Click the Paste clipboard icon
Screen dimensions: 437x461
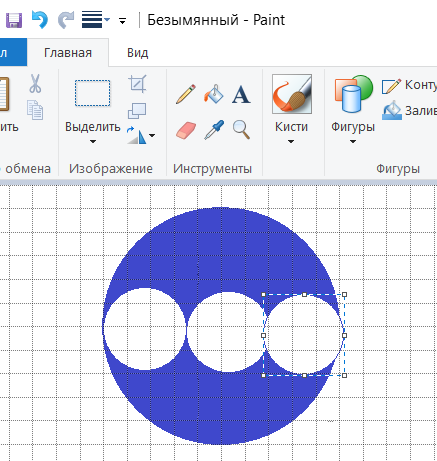coord(5,94)
